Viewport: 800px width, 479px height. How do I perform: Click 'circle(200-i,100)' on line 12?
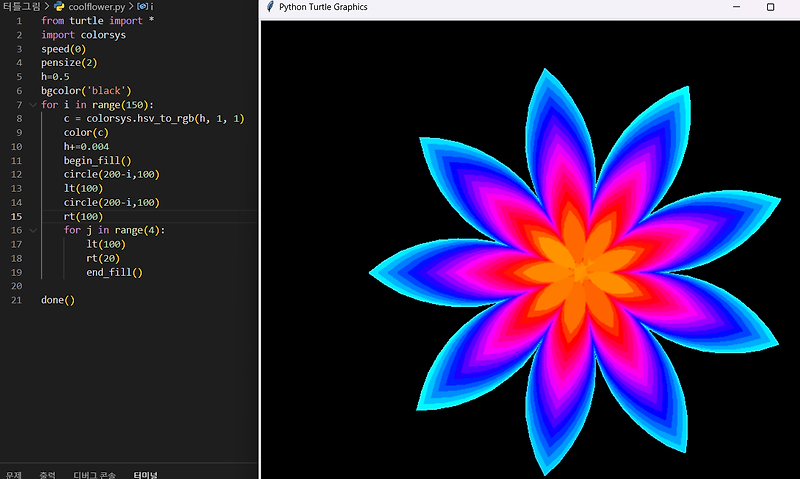pyautogui.click(x=112, y=174)
